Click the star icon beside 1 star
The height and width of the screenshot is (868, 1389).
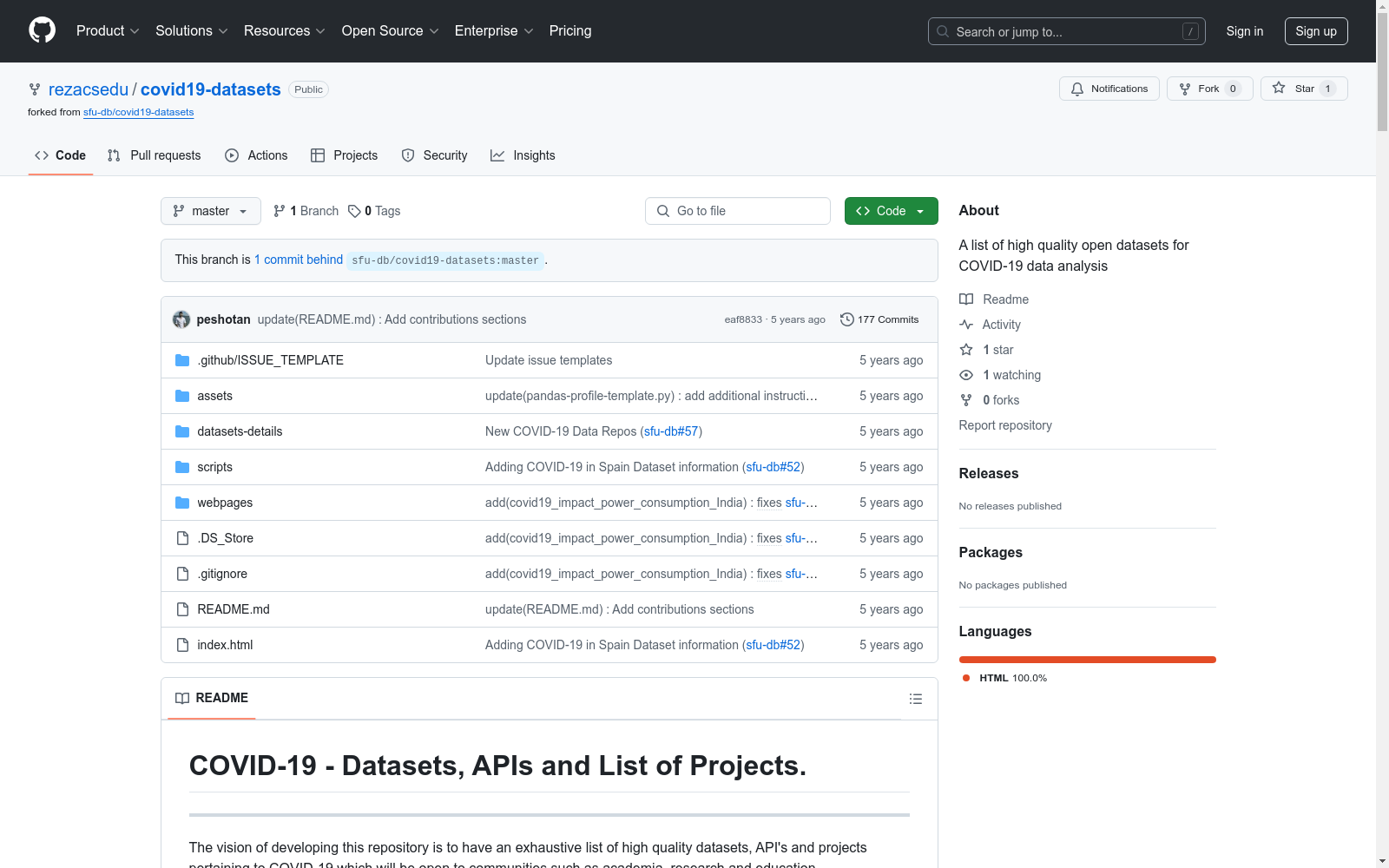(x=966, y=350)
